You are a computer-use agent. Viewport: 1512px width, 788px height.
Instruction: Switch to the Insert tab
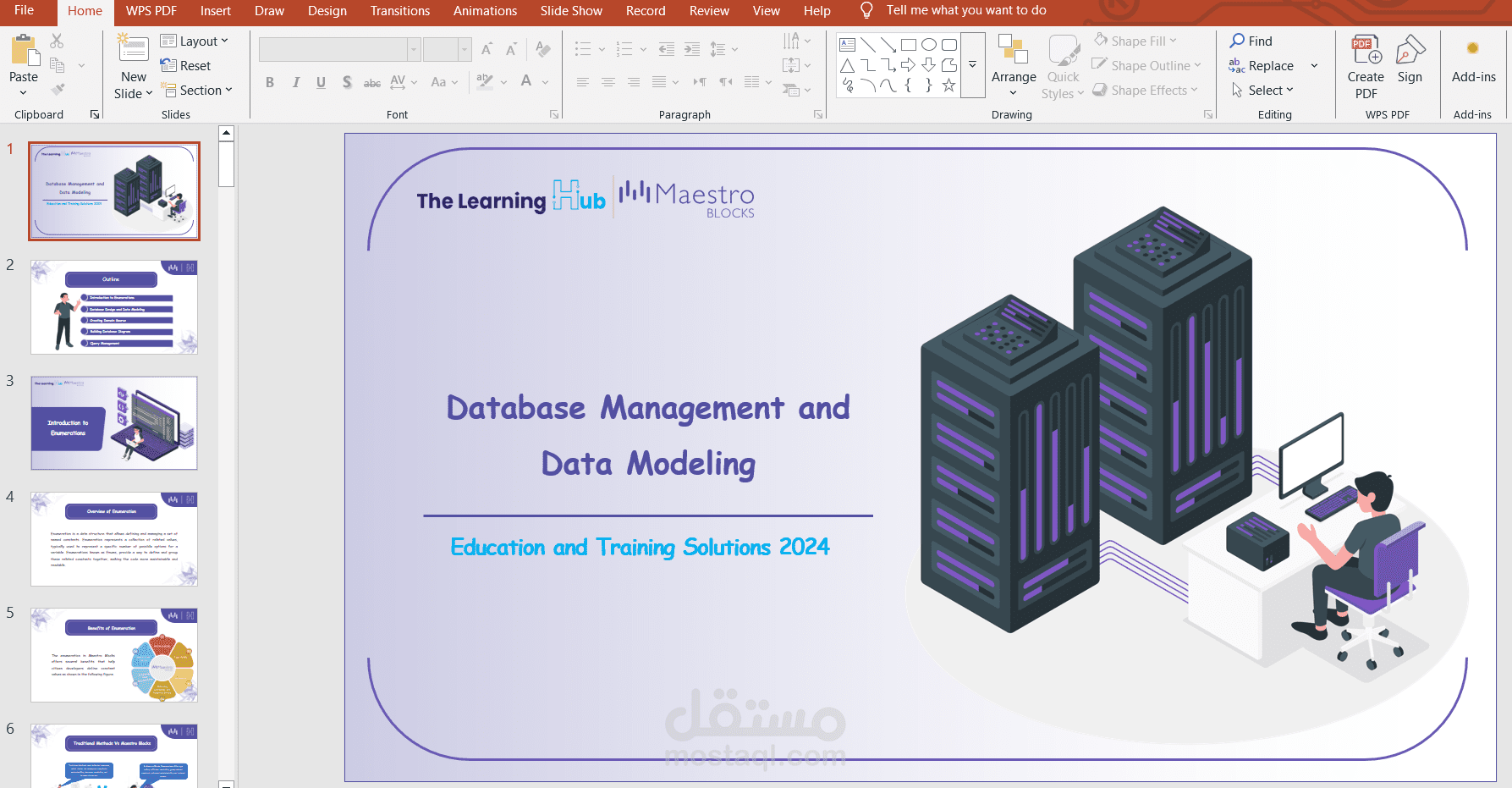pyautogui.click(x=216, y=11)
